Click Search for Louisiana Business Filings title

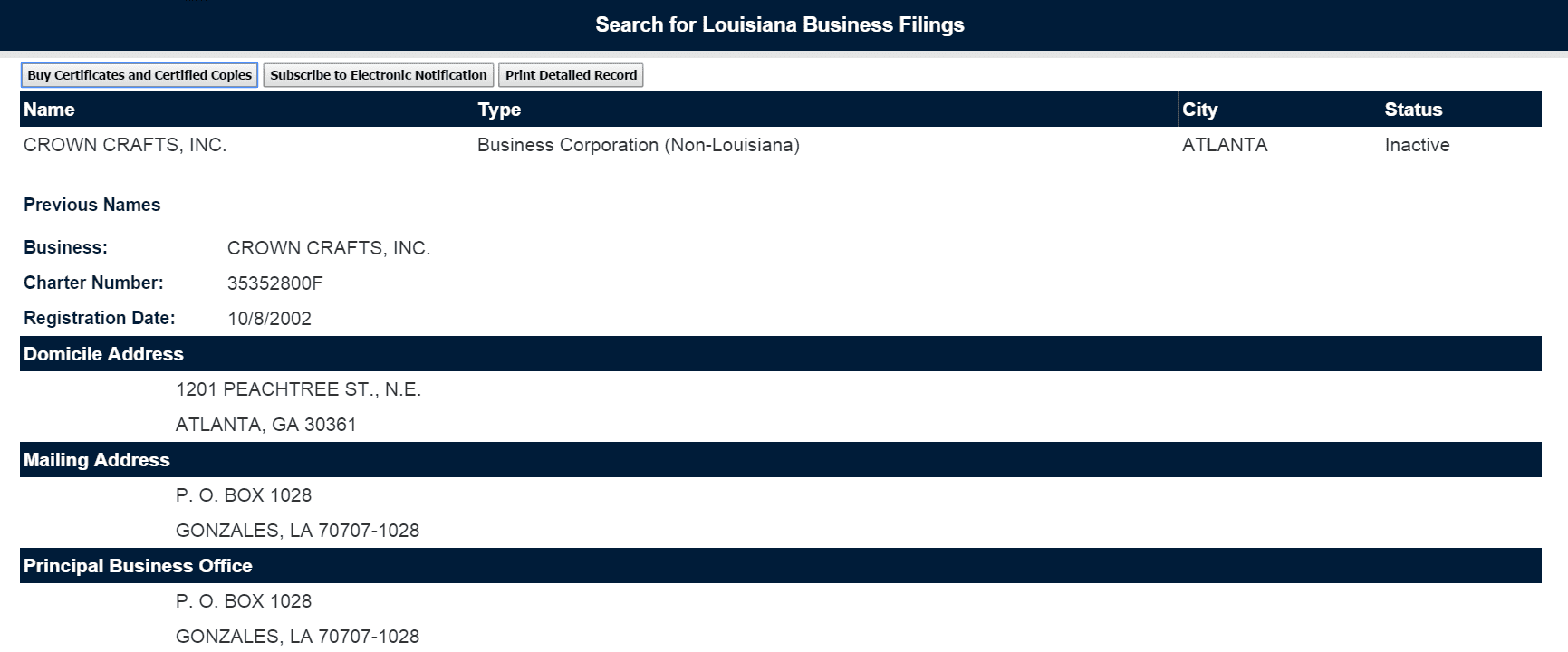point(780,25)
